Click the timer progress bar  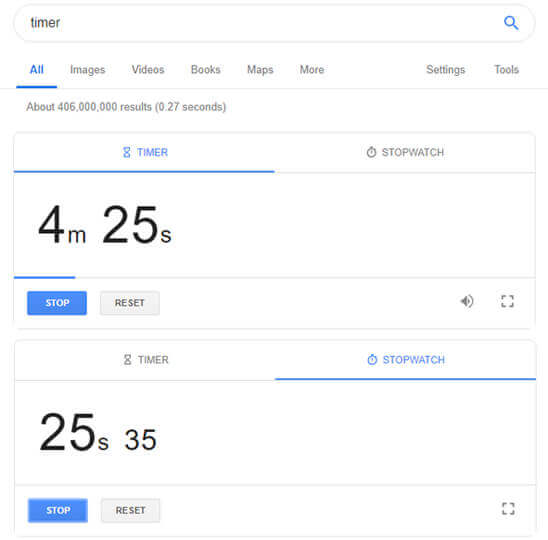click(274, 278)
